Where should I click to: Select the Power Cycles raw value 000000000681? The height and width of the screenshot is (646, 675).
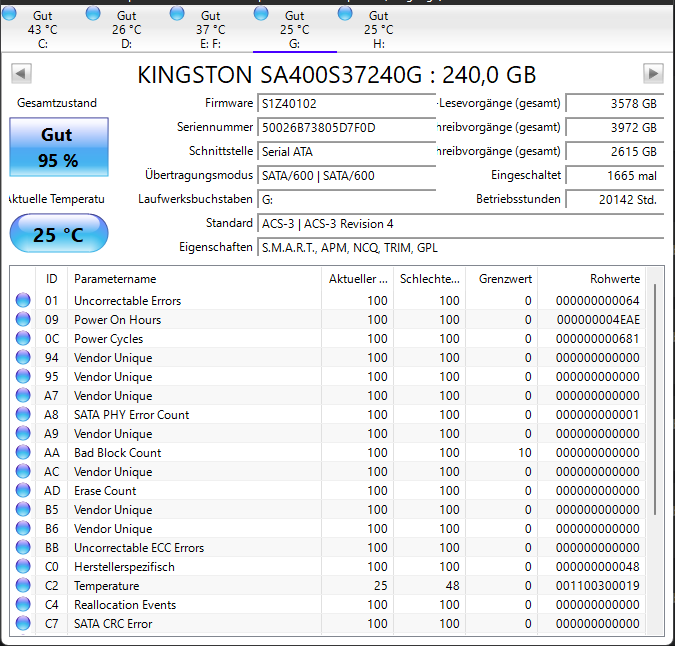click(598, 339)
